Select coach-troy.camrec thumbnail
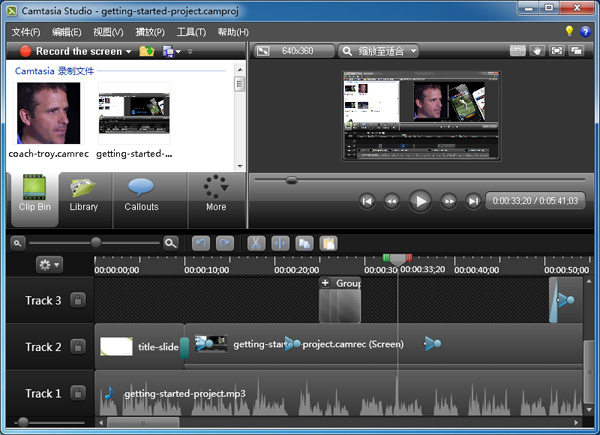The image size is (600, 435). [x=49, y=113]
